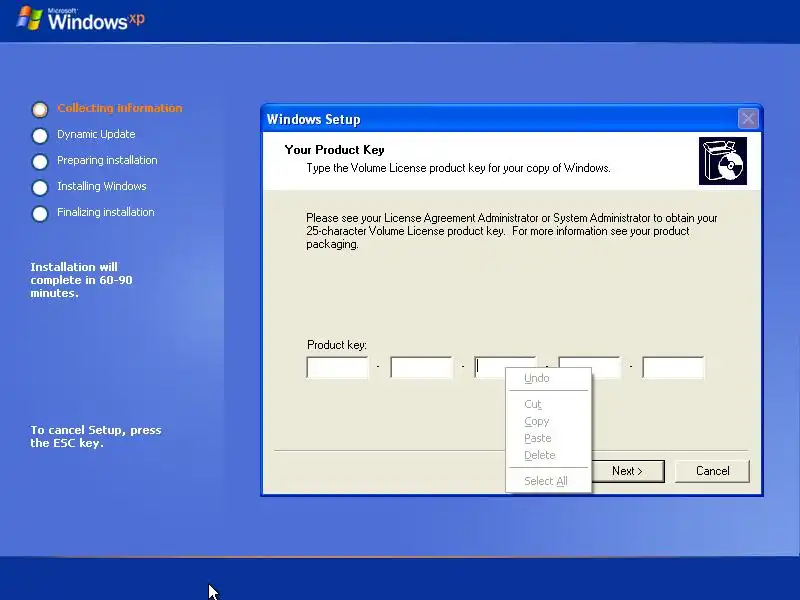Viewport: 800px width, 600px height.
Task: Click the Dynamic Update step bullet
Action: point(40,136)
